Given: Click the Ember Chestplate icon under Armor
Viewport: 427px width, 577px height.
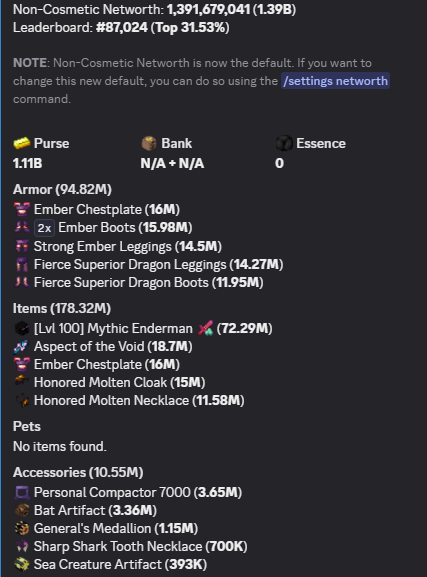Looking at the screenshot, I should coord(22,209).
